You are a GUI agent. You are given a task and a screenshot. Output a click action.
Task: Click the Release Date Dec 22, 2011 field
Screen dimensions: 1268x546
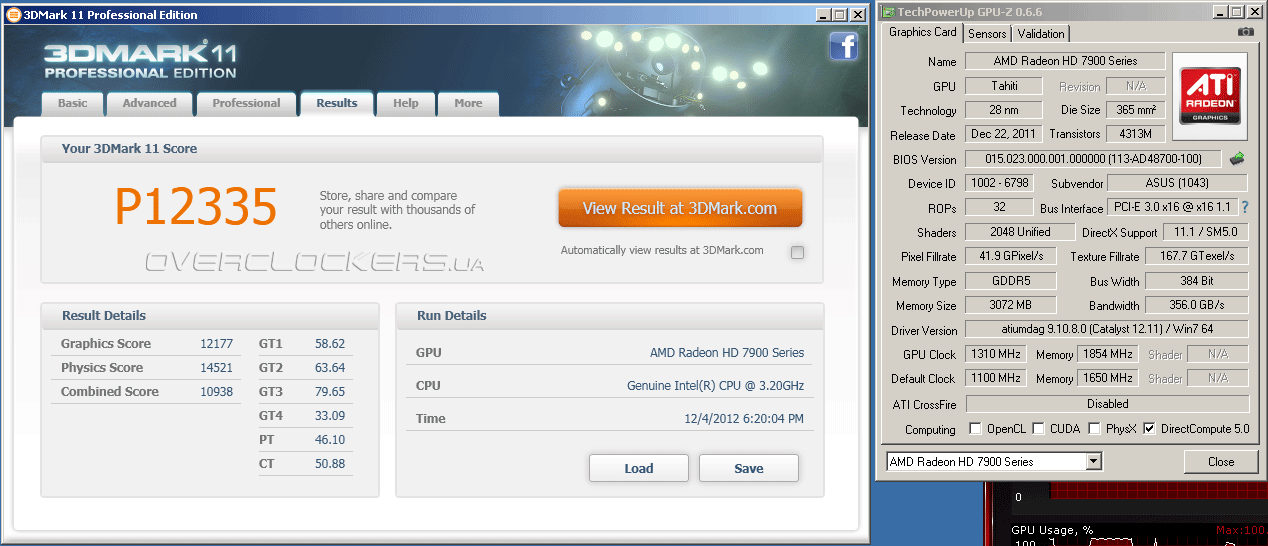1004,134
